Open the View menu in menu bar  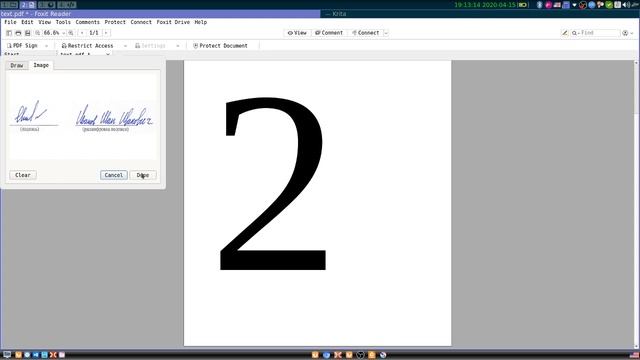pyautogui.click(x=44, y=22)
